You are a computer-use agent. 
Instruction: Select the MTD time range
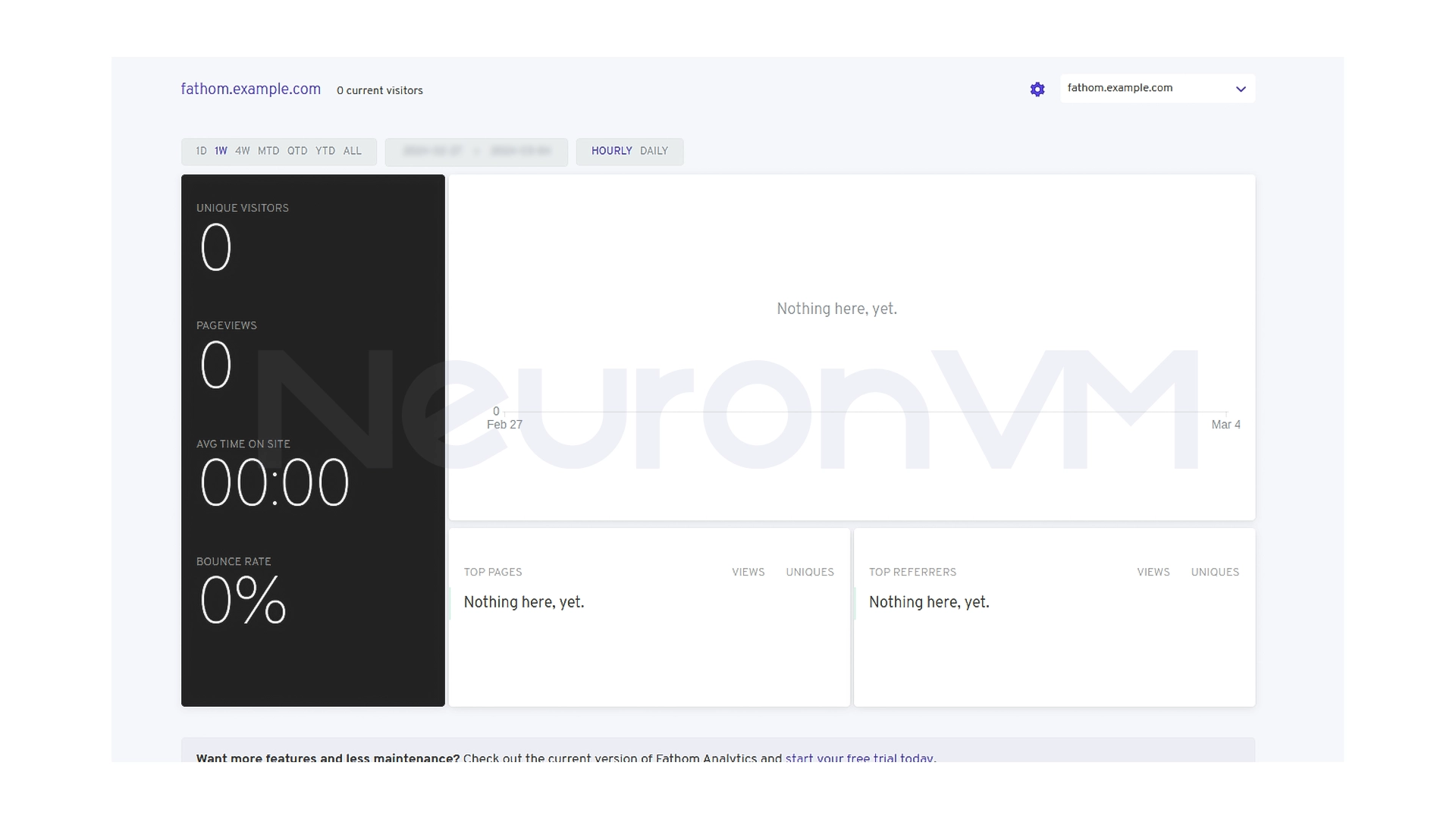click(x=268, y=151)
